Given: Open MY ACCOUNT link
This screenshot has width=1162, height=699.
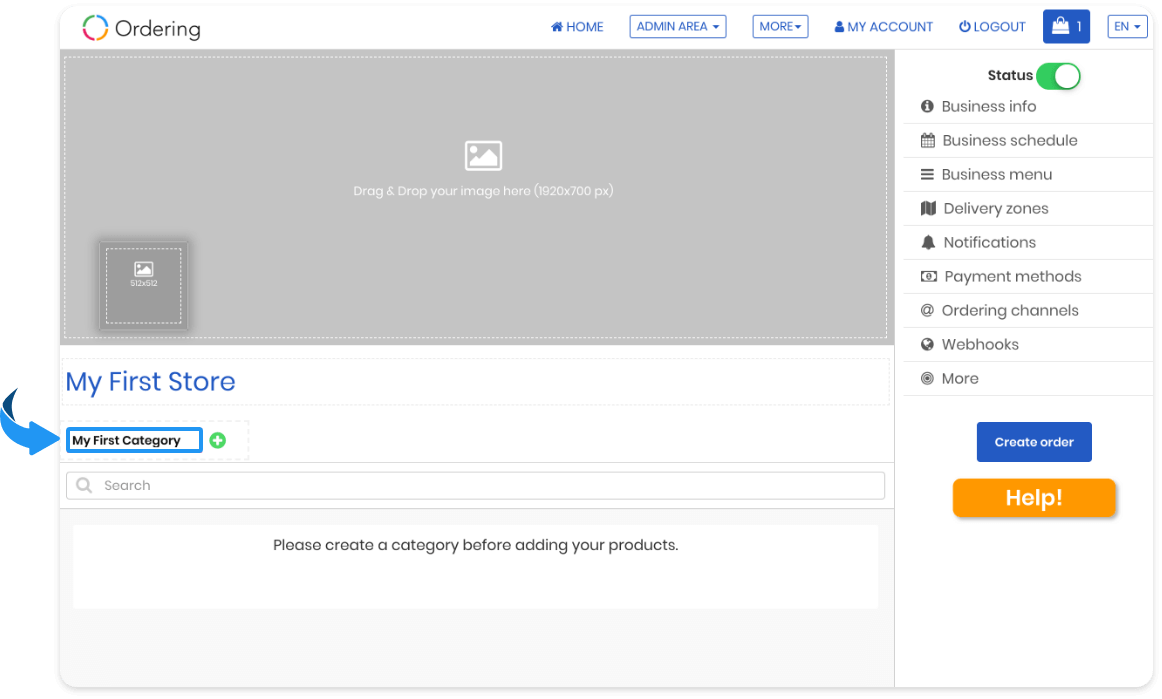Looking at the screenshot, I should coord(883,27).
